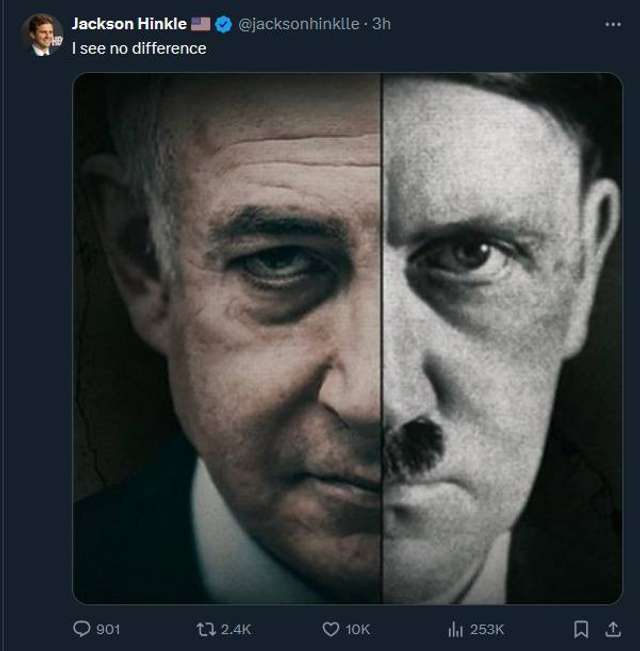Click the Jackson Hinkle display name
Image resolution: width=640 pixels, height=651 pixels.
click(129, 24)
